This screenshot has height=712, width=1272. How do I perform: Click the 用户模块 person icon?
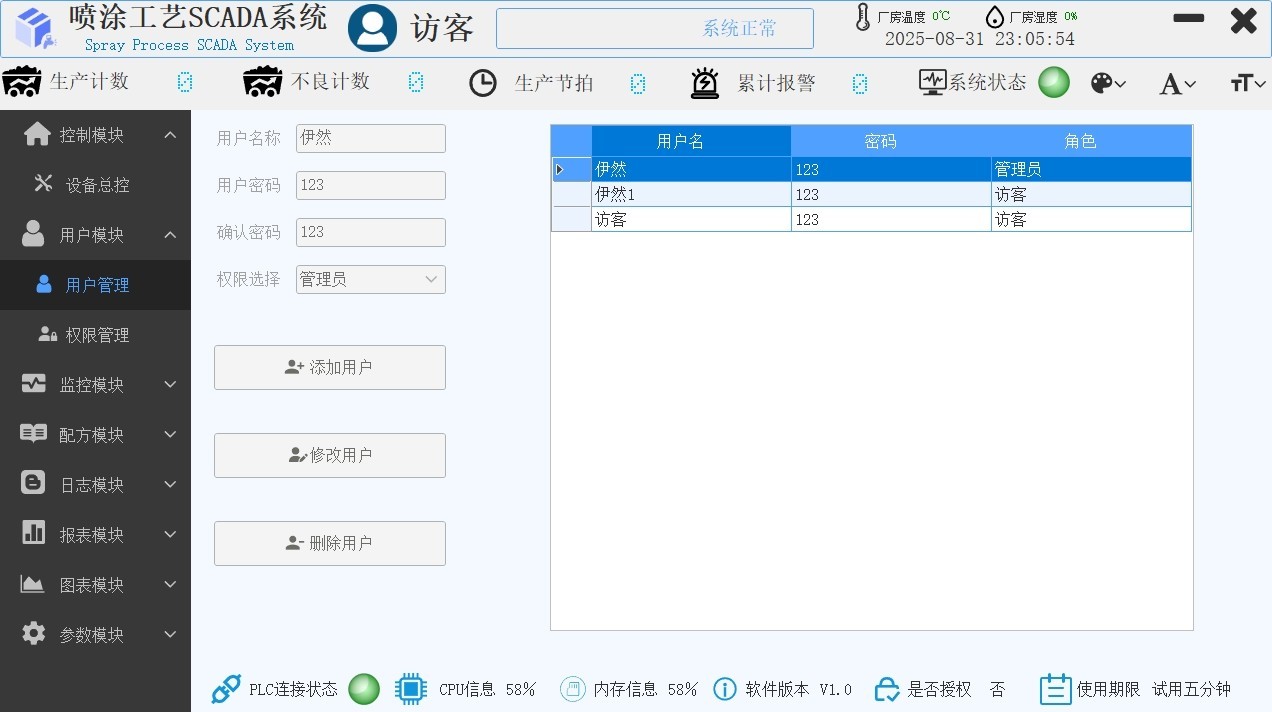click(34, 234)
